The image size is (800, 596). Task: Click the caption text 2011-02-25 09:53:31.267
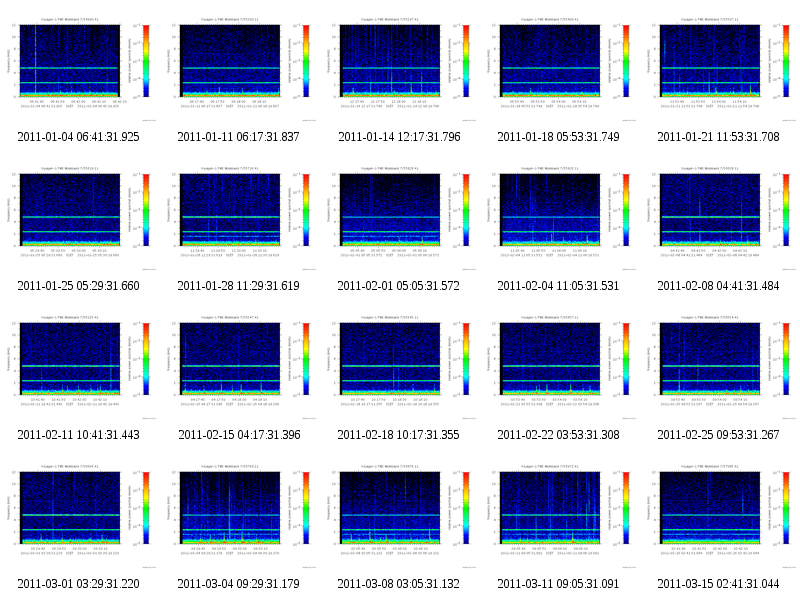(x=718, y=435)
